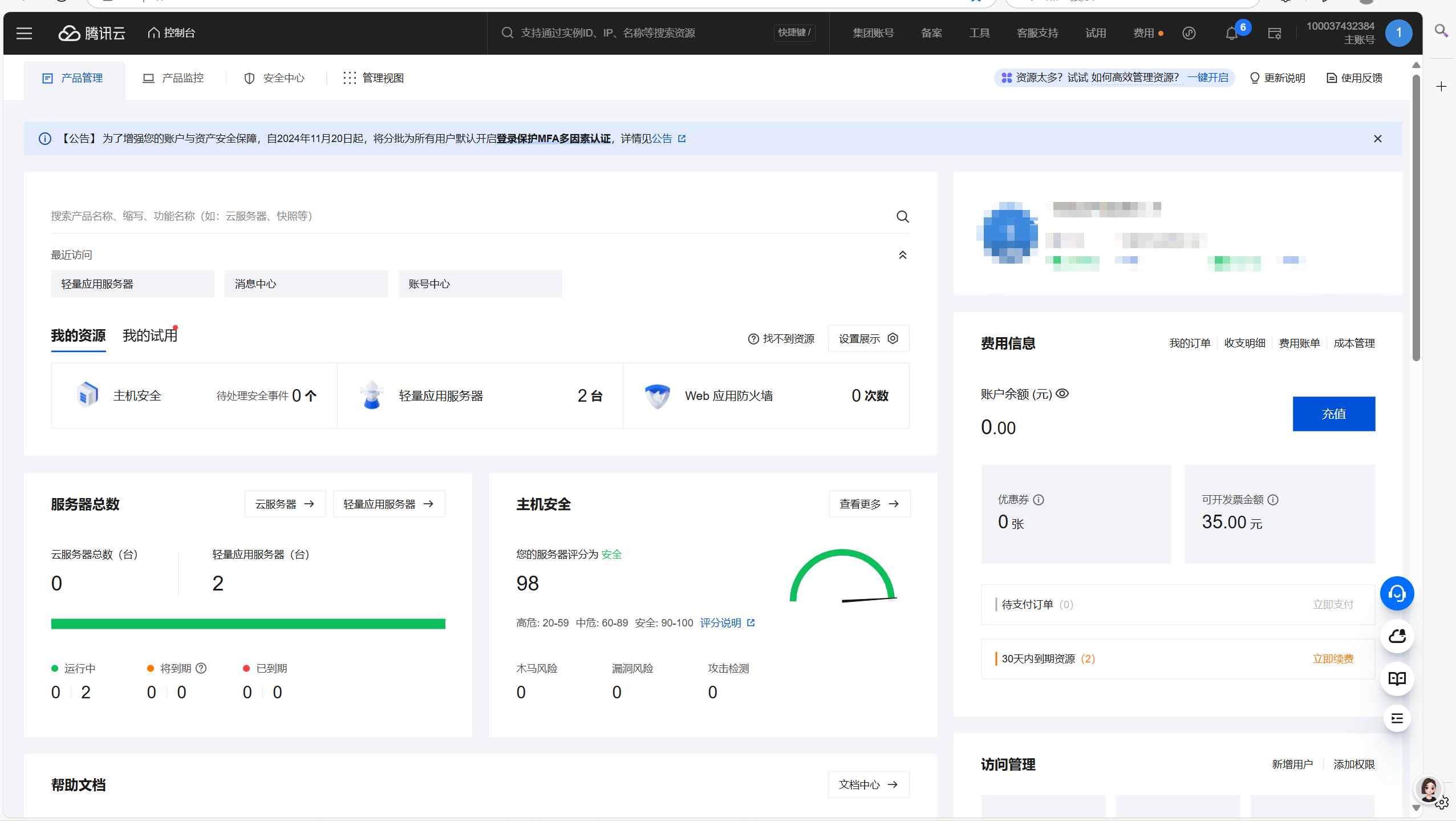Open the online customer service headset button
This screenshot has width=1456, height=821.
click(1397, 594)
